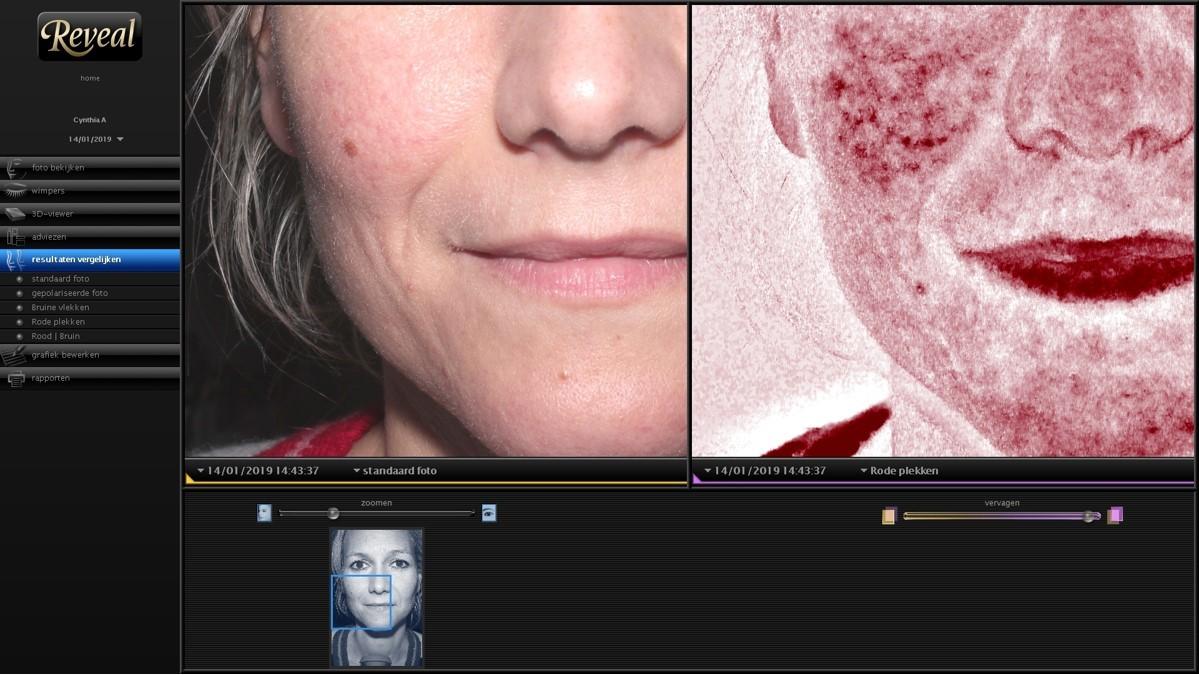This screenshot has height=675, width=1199.
Task: Open the adviezen products section
Action: point(16,237)
